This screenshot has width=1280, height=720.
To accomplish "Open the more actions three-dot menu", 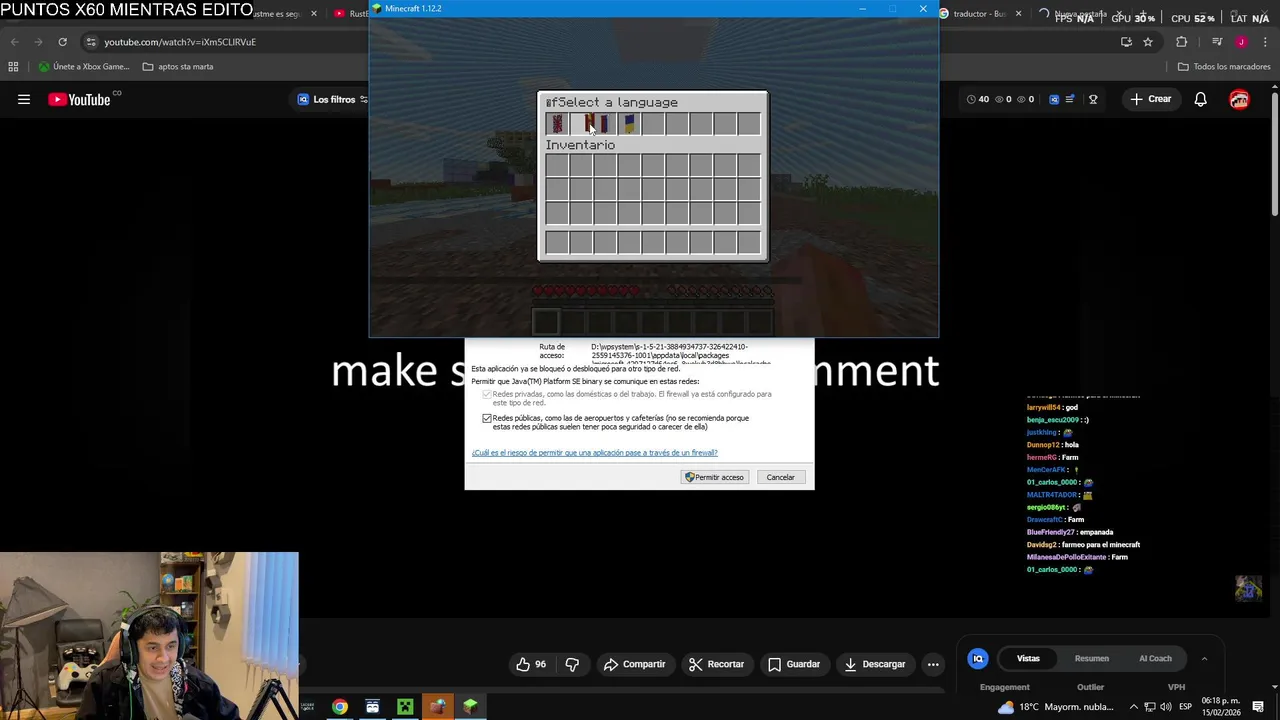I will pyautogui.click(x=933, y=664).
